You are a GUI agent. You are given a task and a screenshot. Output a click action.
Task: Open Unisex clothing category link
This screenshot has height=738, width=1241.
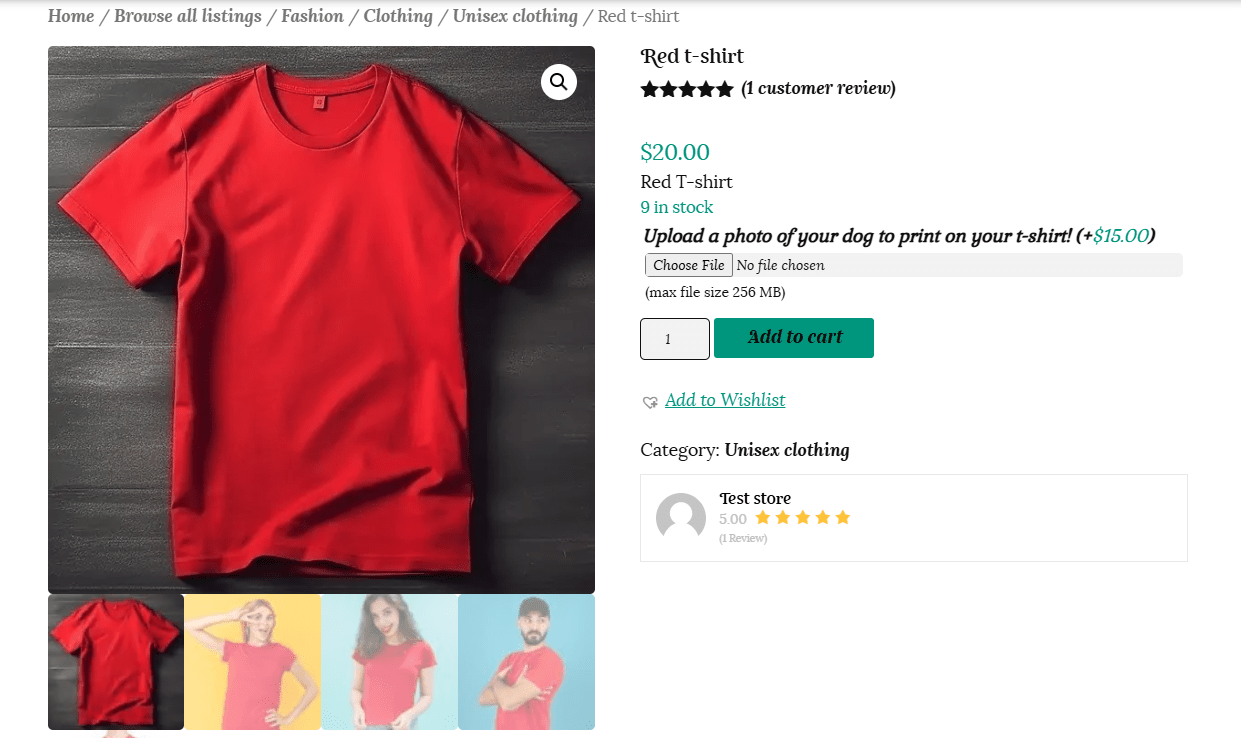pos(787,450)
